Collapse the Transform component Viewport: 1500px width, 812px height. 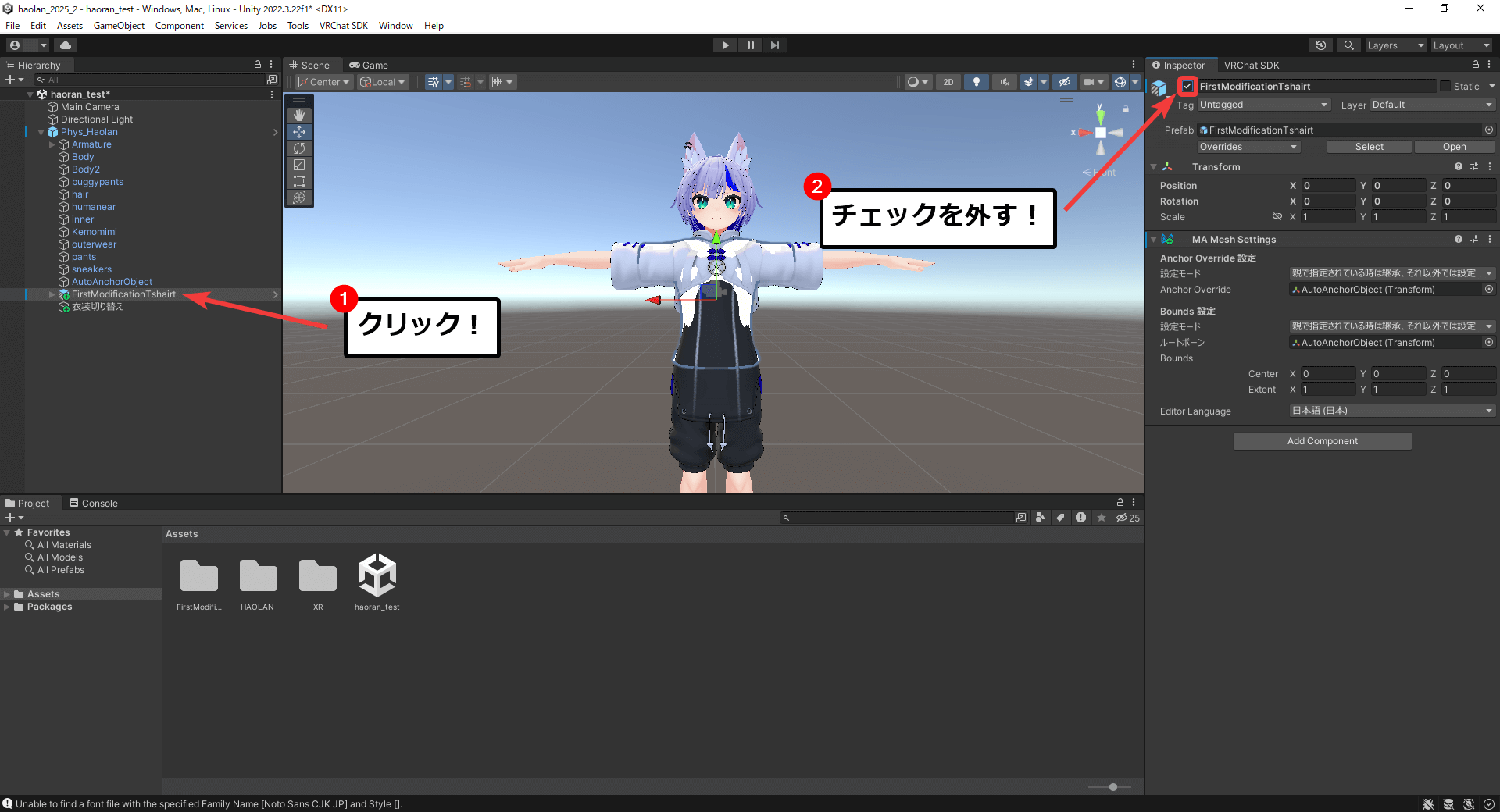(1153, 167)
